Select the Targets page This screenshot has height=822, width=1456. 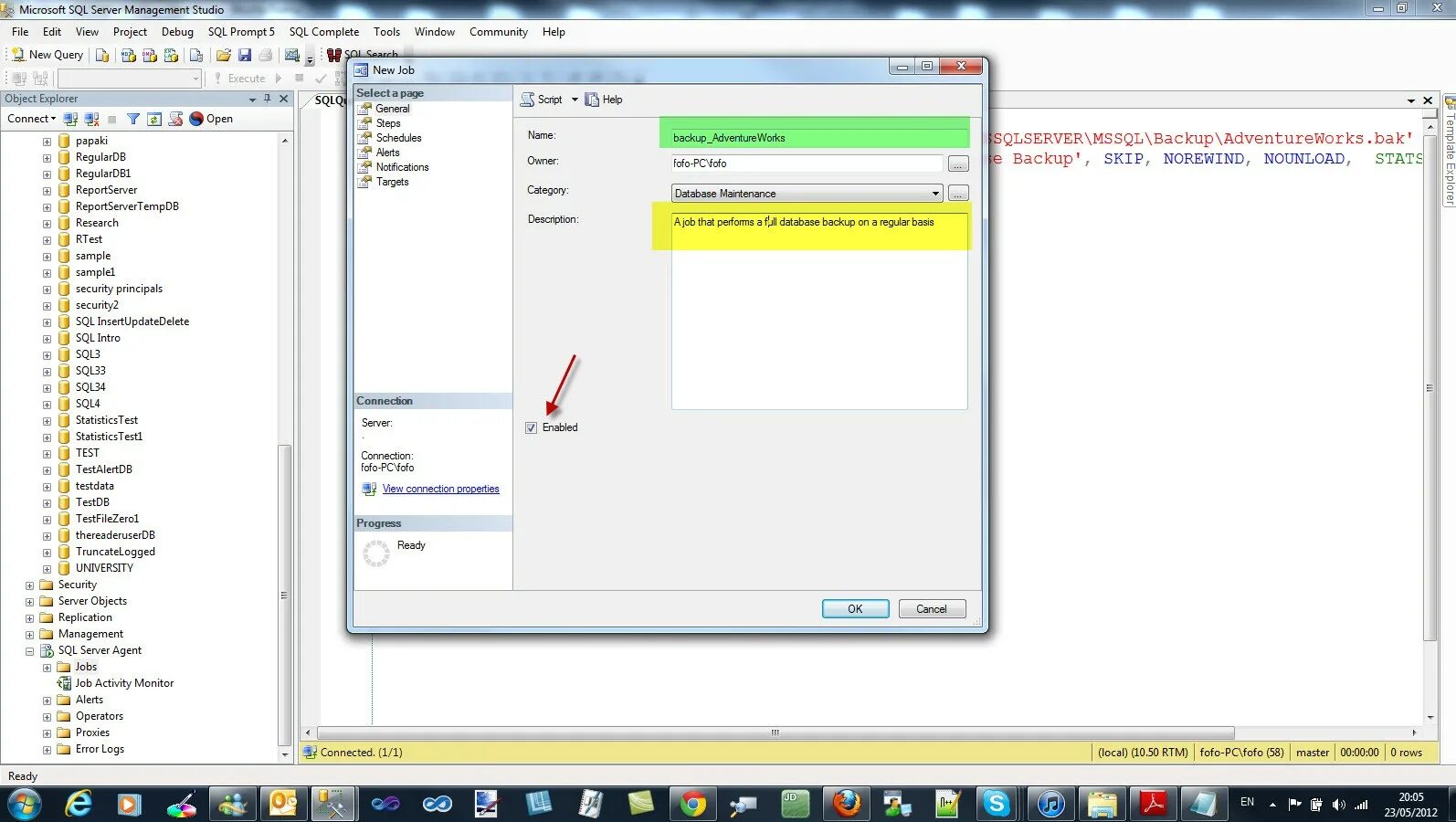[x=392, y=182]
